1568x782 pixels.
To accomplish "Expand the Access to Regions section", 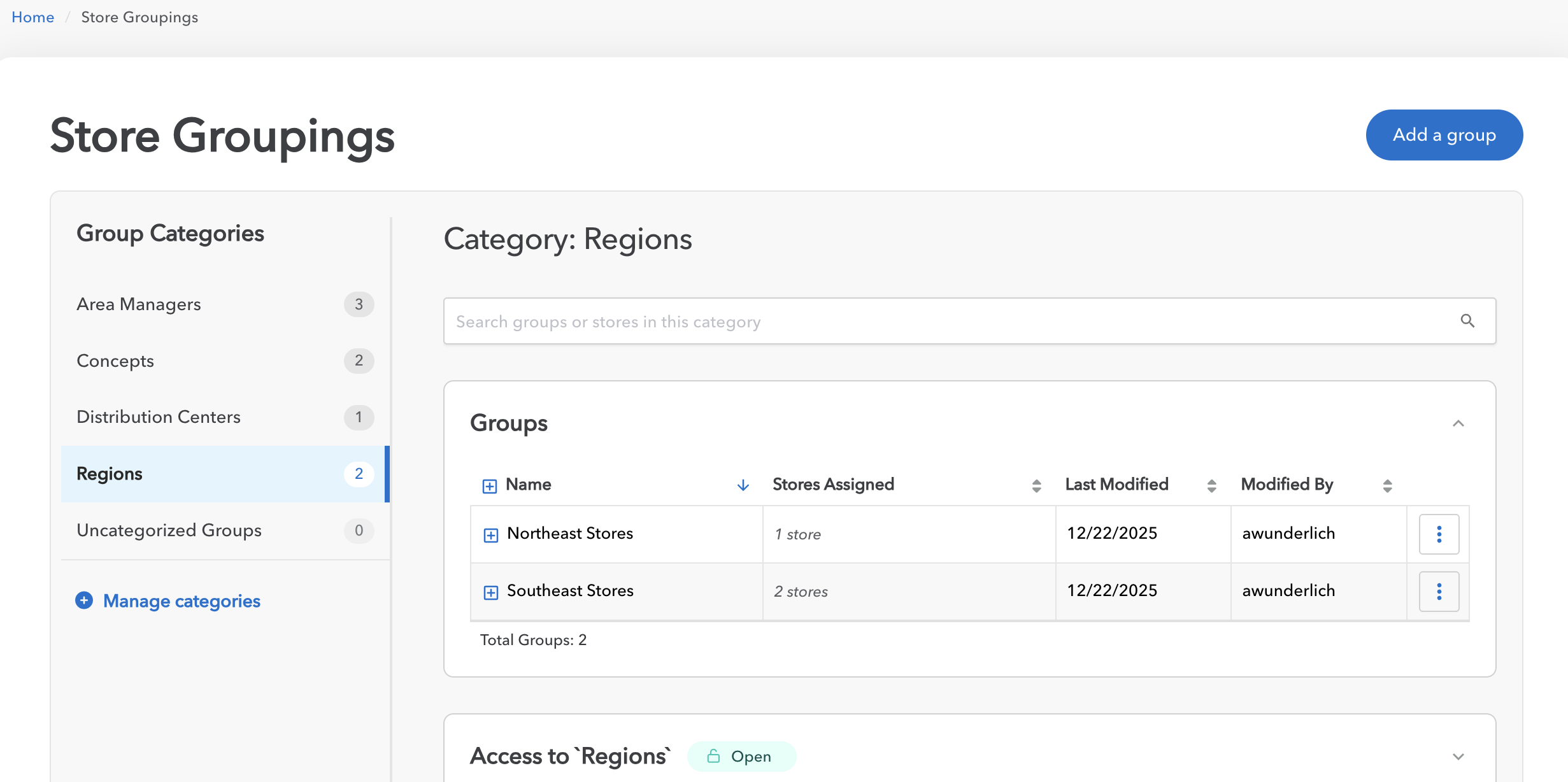I will pyautogui.click(x=1458, y=757).
